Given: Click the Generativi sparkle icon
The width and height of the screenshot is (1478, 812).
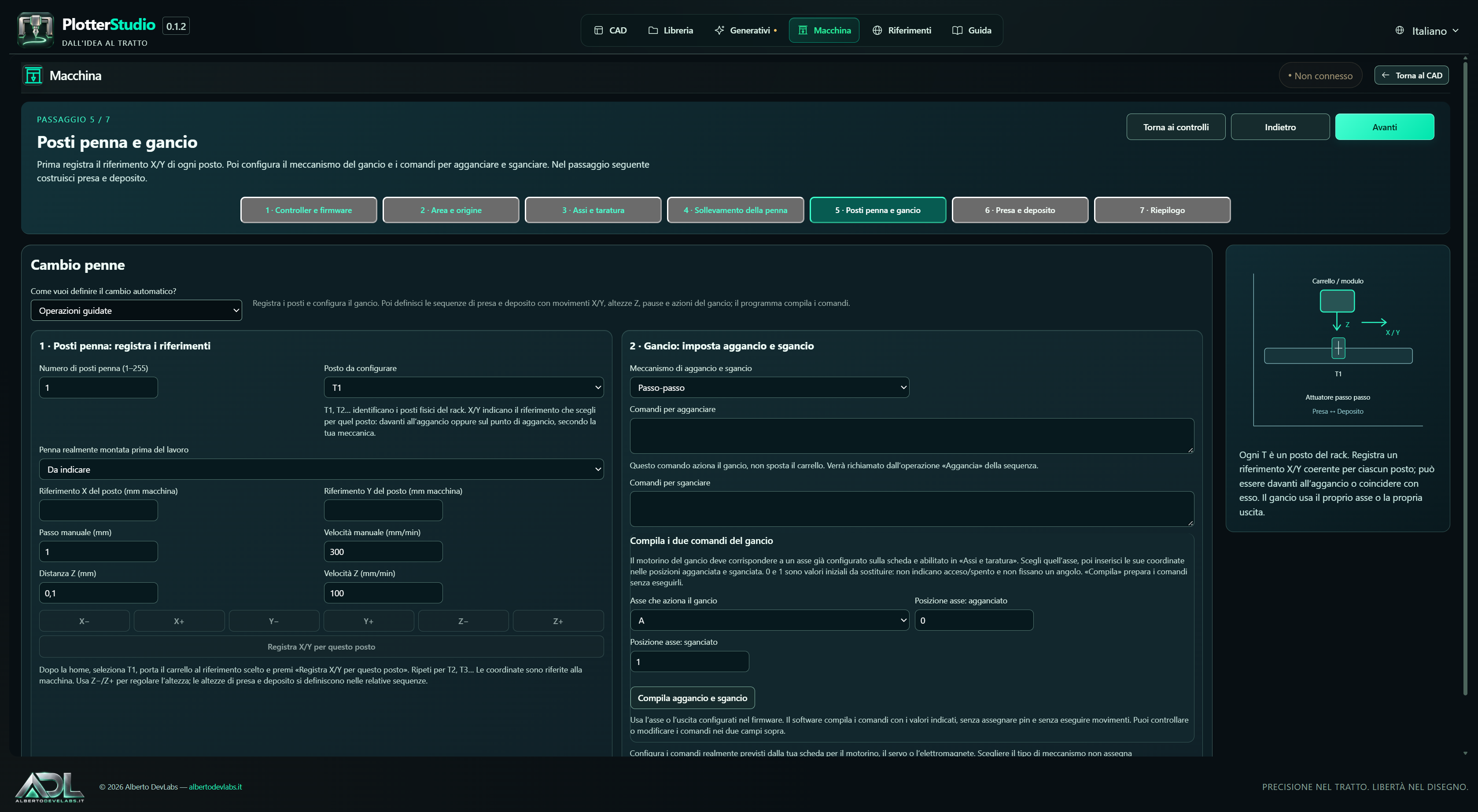Looking at the screenshot, I should point(719,30).
